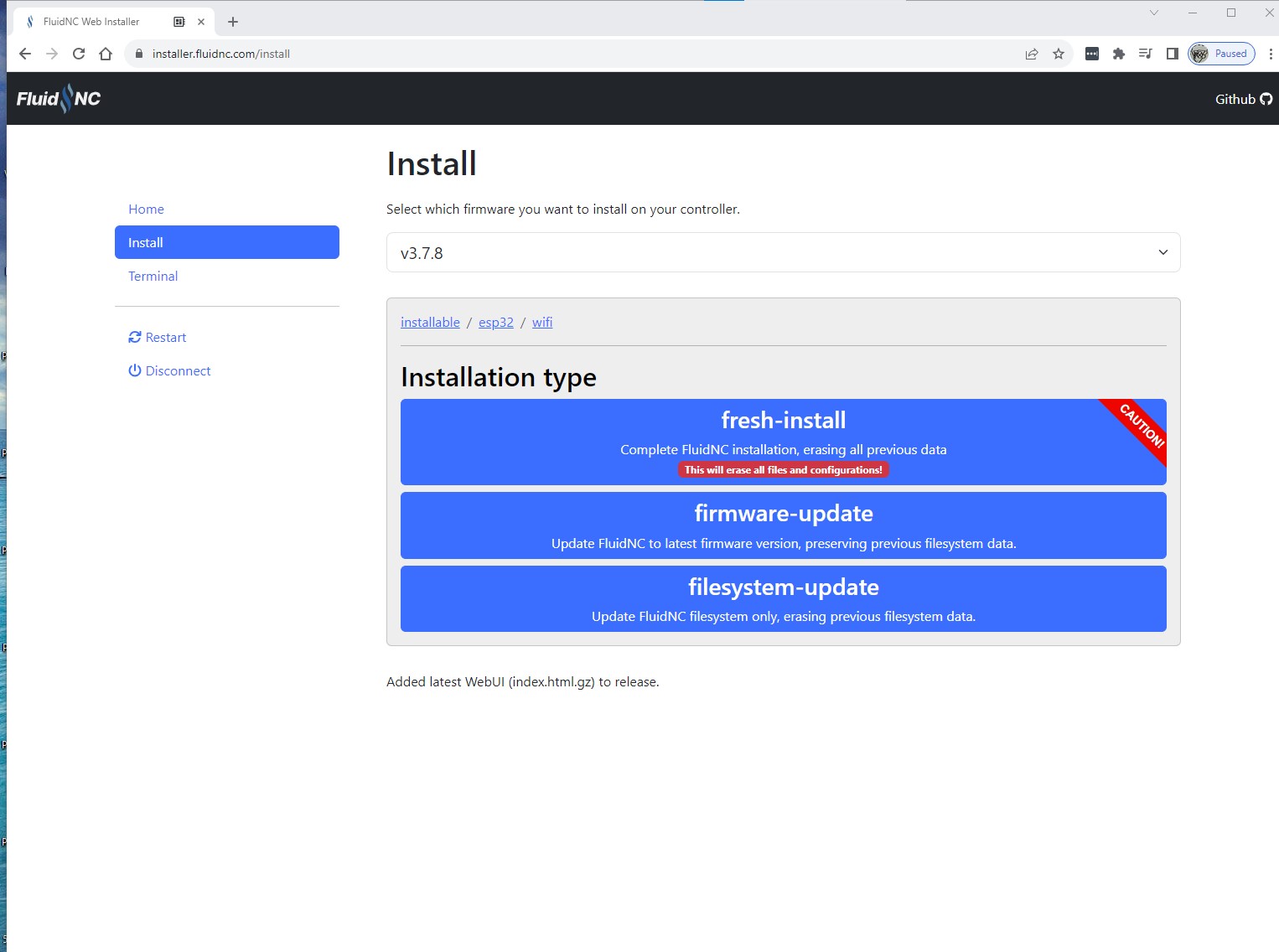Expand the v3.7.8 firmware version dropdown
Viewport: 1279px width, 952px height.
coord(783,252)
